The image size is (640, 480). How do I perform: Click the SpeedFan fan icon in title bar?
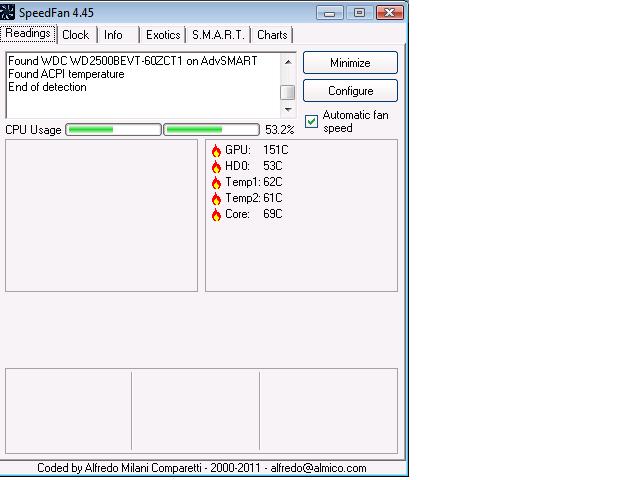click(x=7, y=12)
